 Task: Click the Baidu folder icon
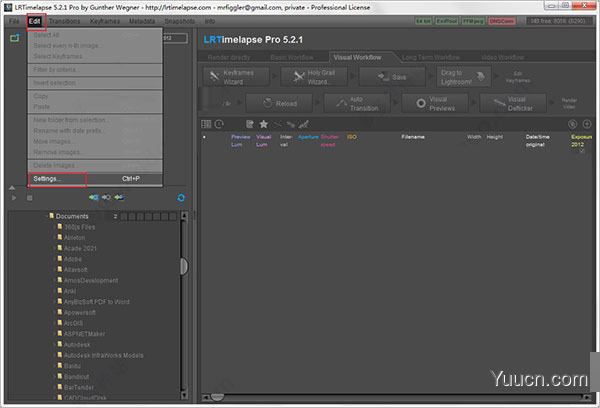pos(60,366)
